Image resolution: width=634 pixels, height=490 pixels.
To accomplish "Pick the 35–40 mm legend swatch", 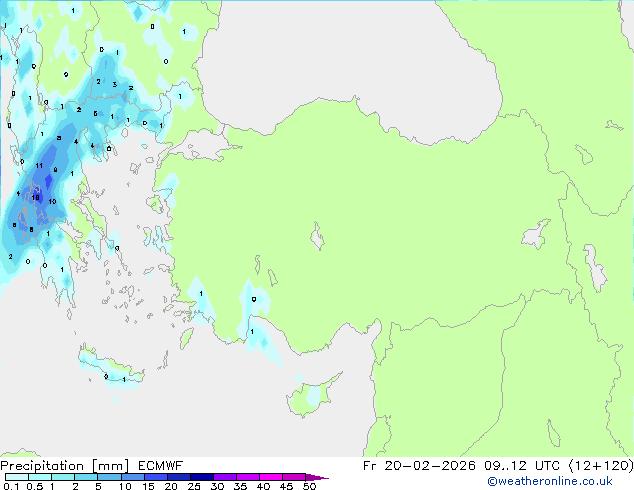I will (248, 477).
